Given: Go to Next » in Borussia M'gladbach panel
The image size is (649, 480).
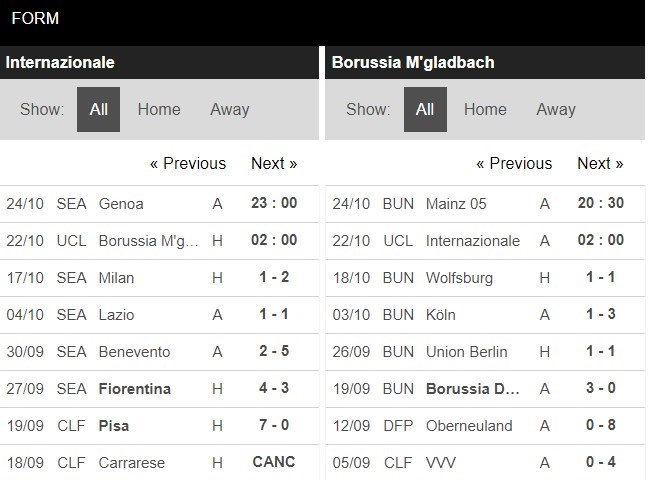Looking at the screenshot, I should (600, 163).
